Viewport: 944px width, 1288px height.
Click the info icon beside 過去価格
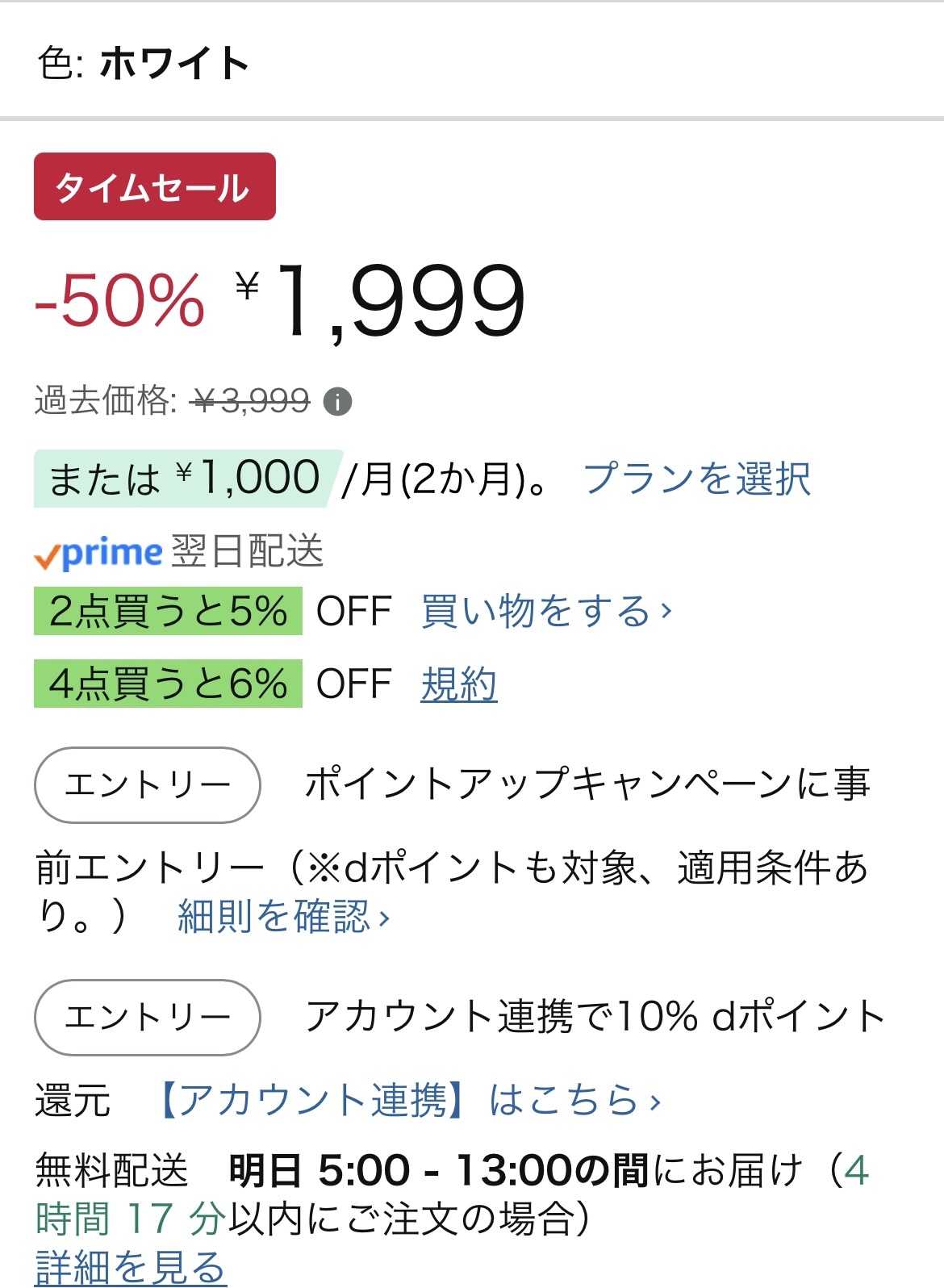337,401
